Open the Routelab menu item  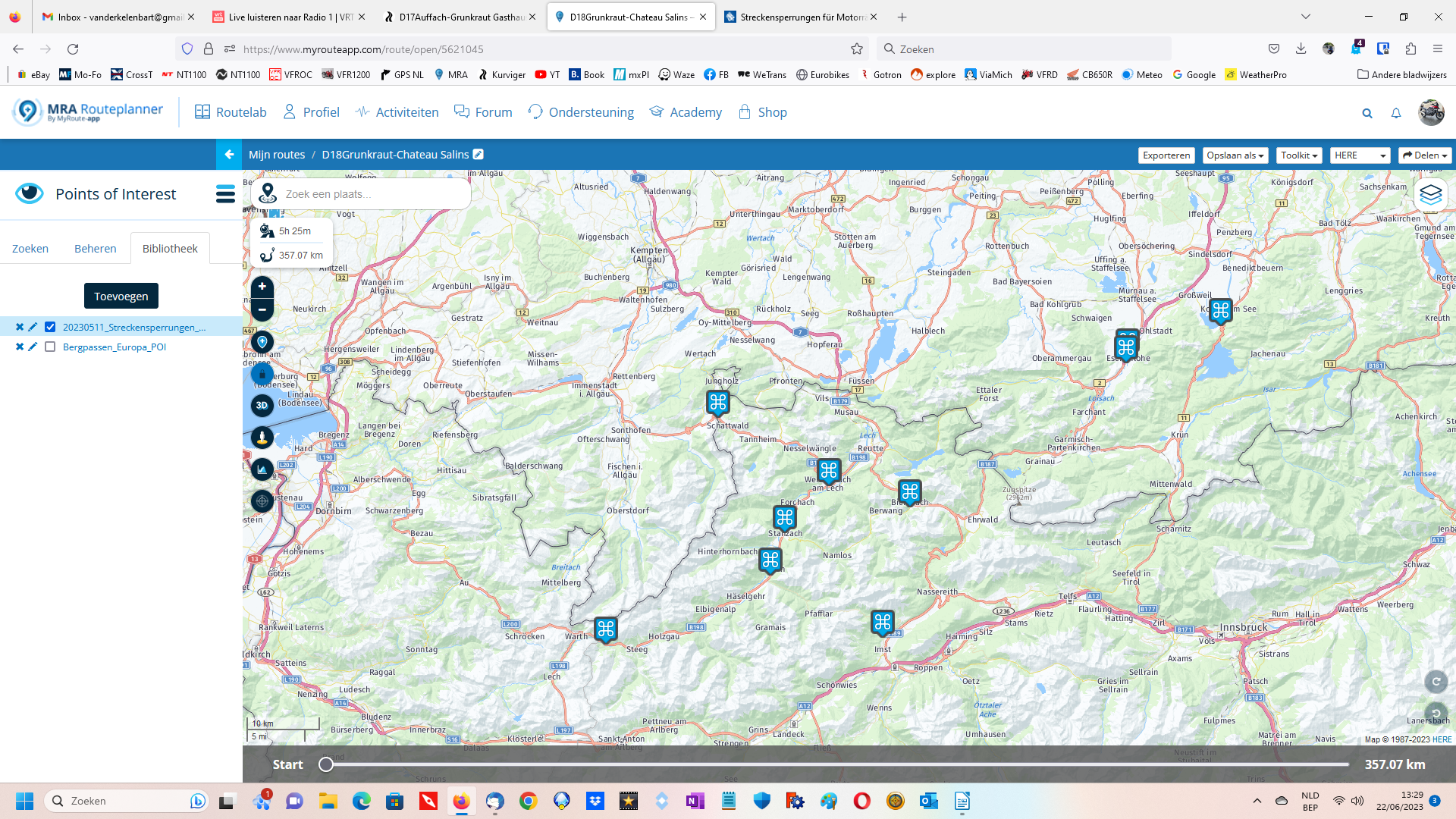(x=231, y=112)
